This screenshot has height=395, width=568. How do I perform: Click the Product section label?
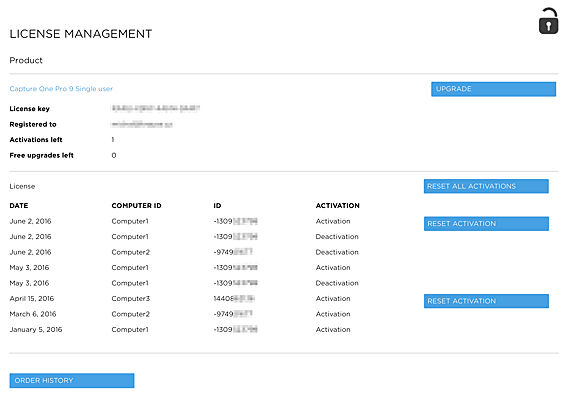point(26,60)
